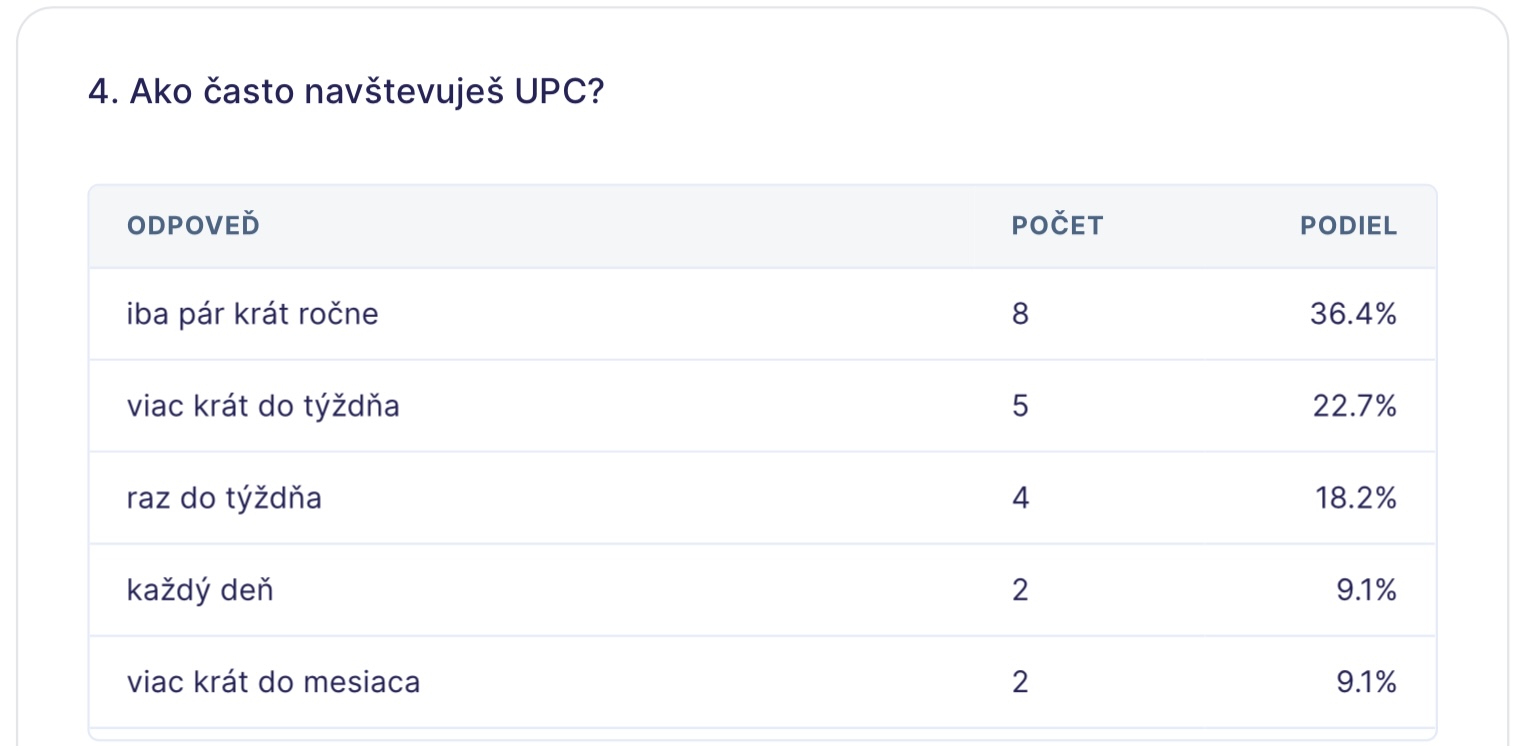
Task: Select the count 4 for 'raz do týždňa'
Action: point(1020,498)
